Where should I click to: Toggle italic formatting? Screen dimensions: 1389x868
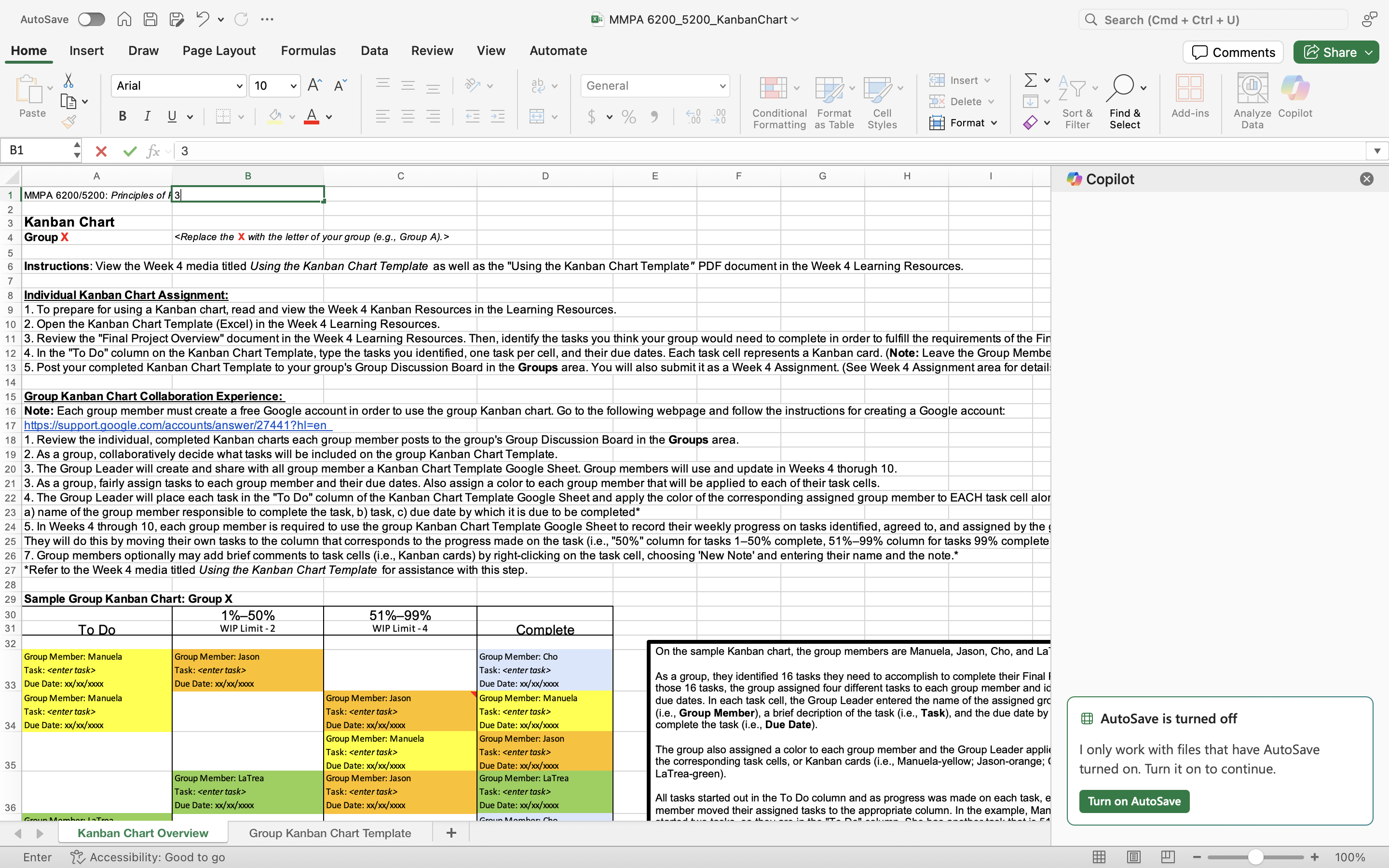[147, 117]
